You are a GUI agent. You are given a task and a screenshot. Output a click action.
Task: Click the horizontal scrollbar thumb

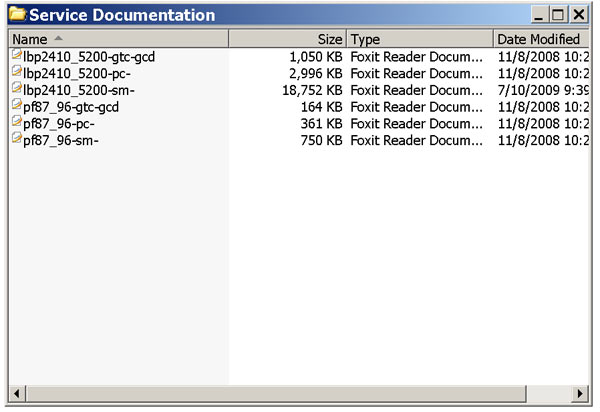click(x=276, y=393)
